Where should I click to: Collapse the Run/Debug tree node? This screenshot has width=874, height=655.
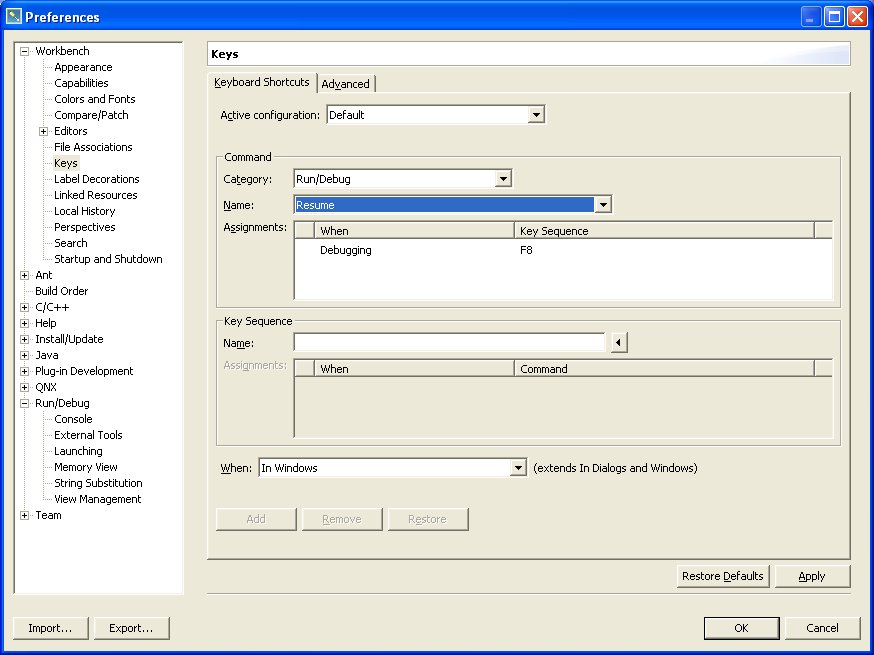click(25, 403)
